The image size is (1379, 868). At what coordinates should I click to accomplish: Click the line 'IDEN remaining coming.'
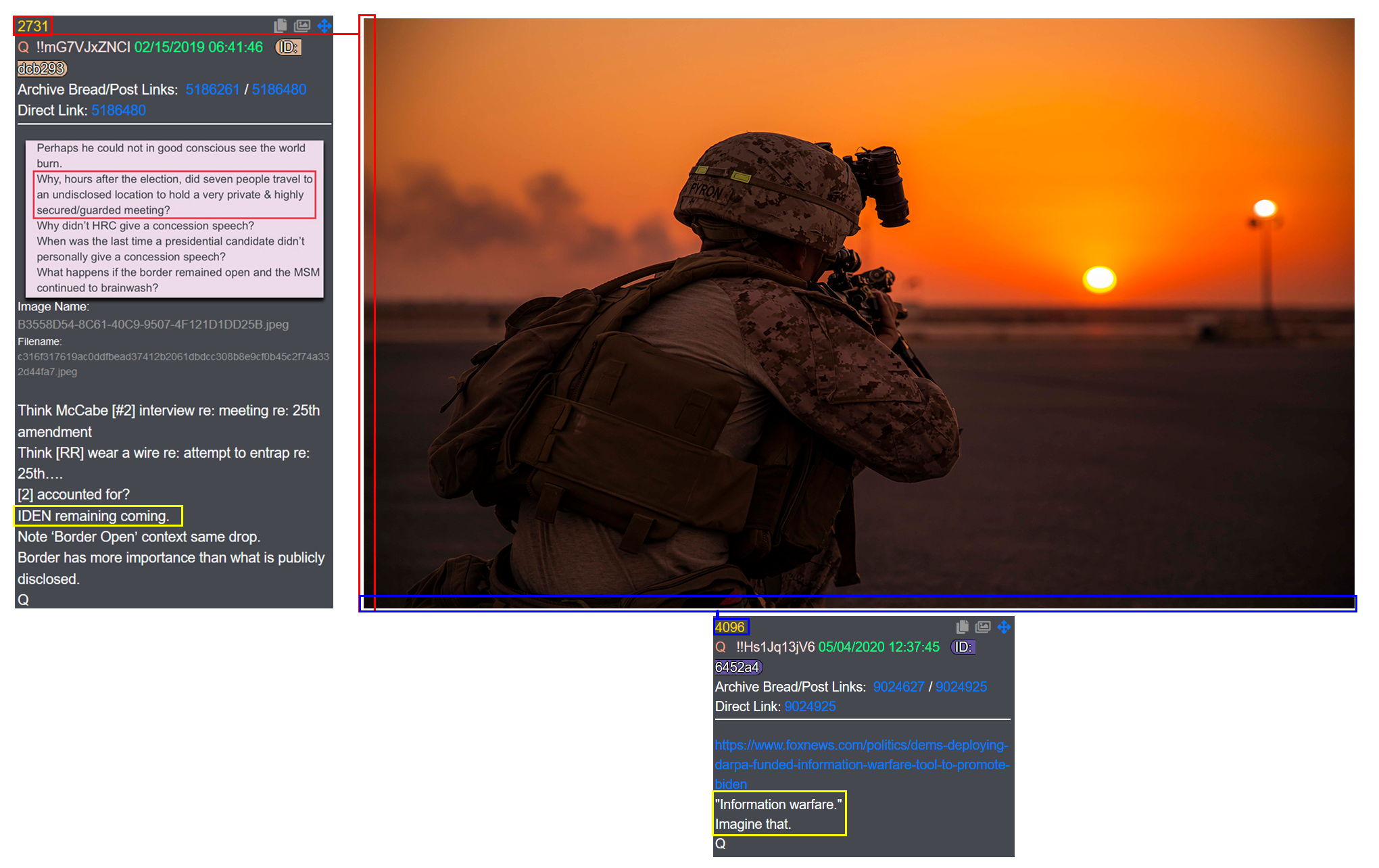tap(93, 516)
